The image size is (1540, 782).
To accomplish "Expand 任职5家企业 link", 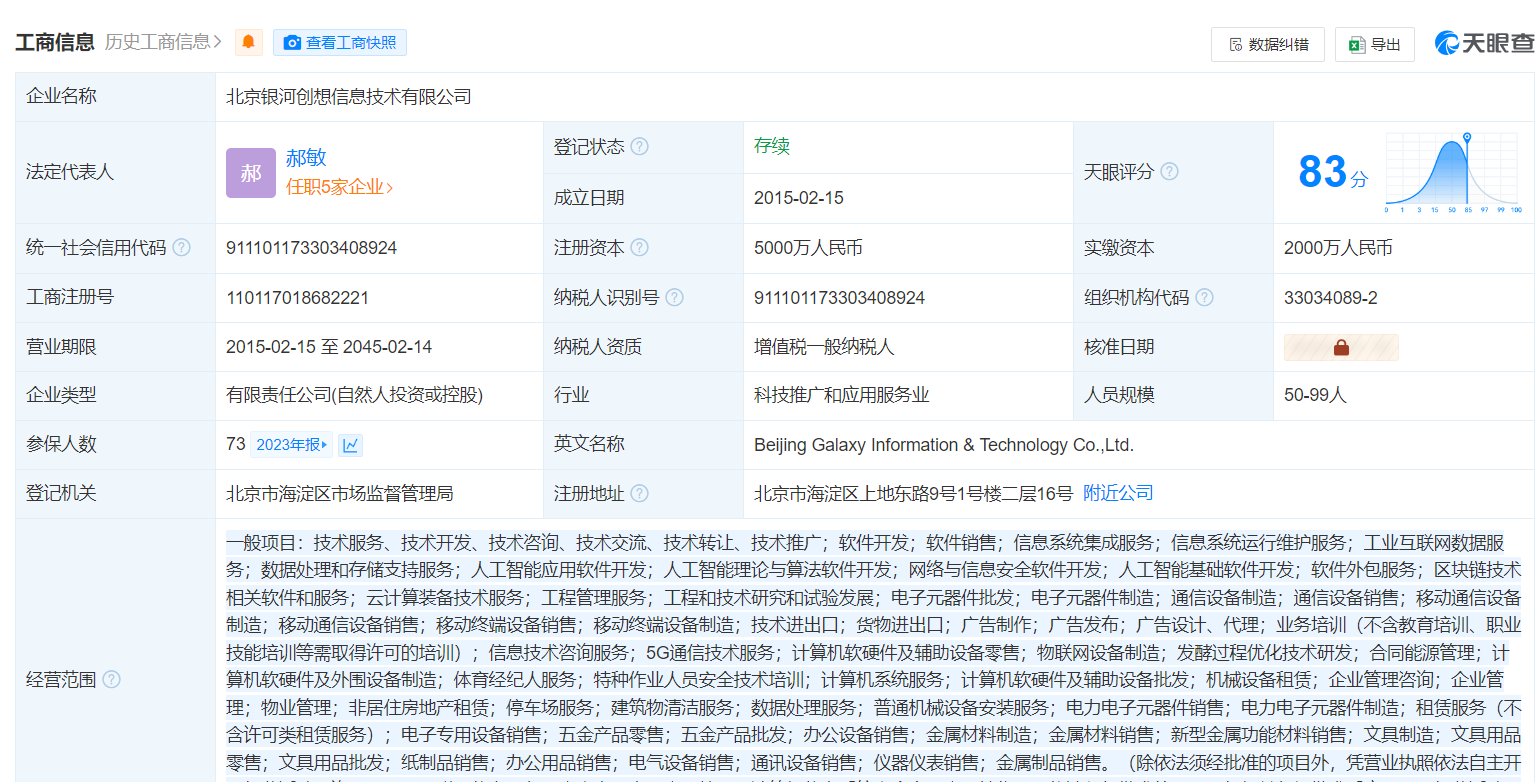I will tap(340, 187).
